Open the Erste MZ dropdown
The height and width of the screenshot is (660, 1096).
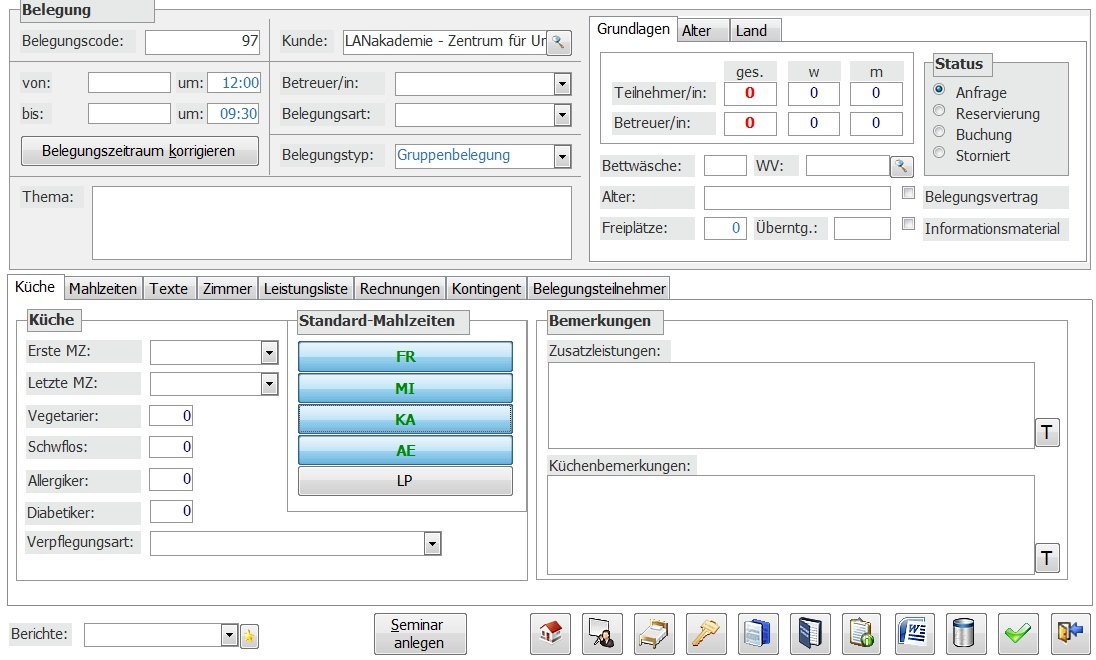tap(268, 353)
